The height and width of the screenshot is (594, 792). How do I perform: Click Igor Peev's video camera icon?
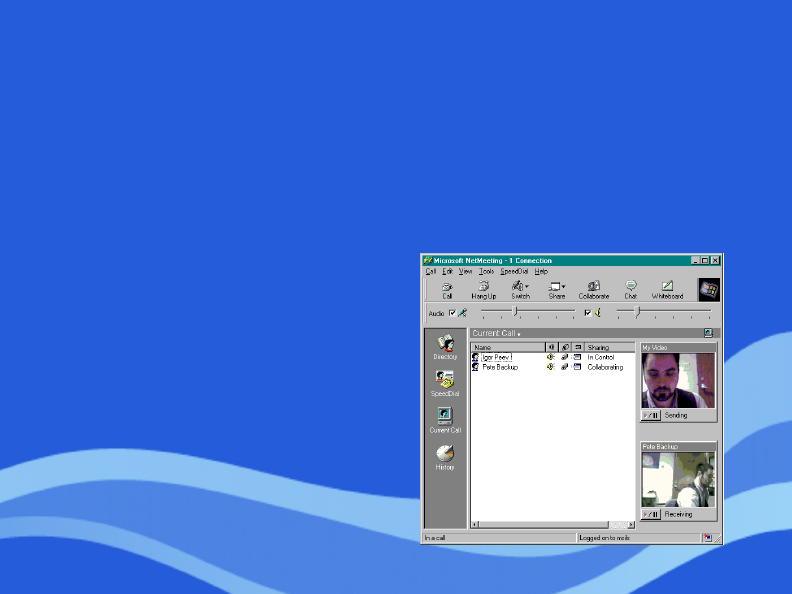click(564, 357)
